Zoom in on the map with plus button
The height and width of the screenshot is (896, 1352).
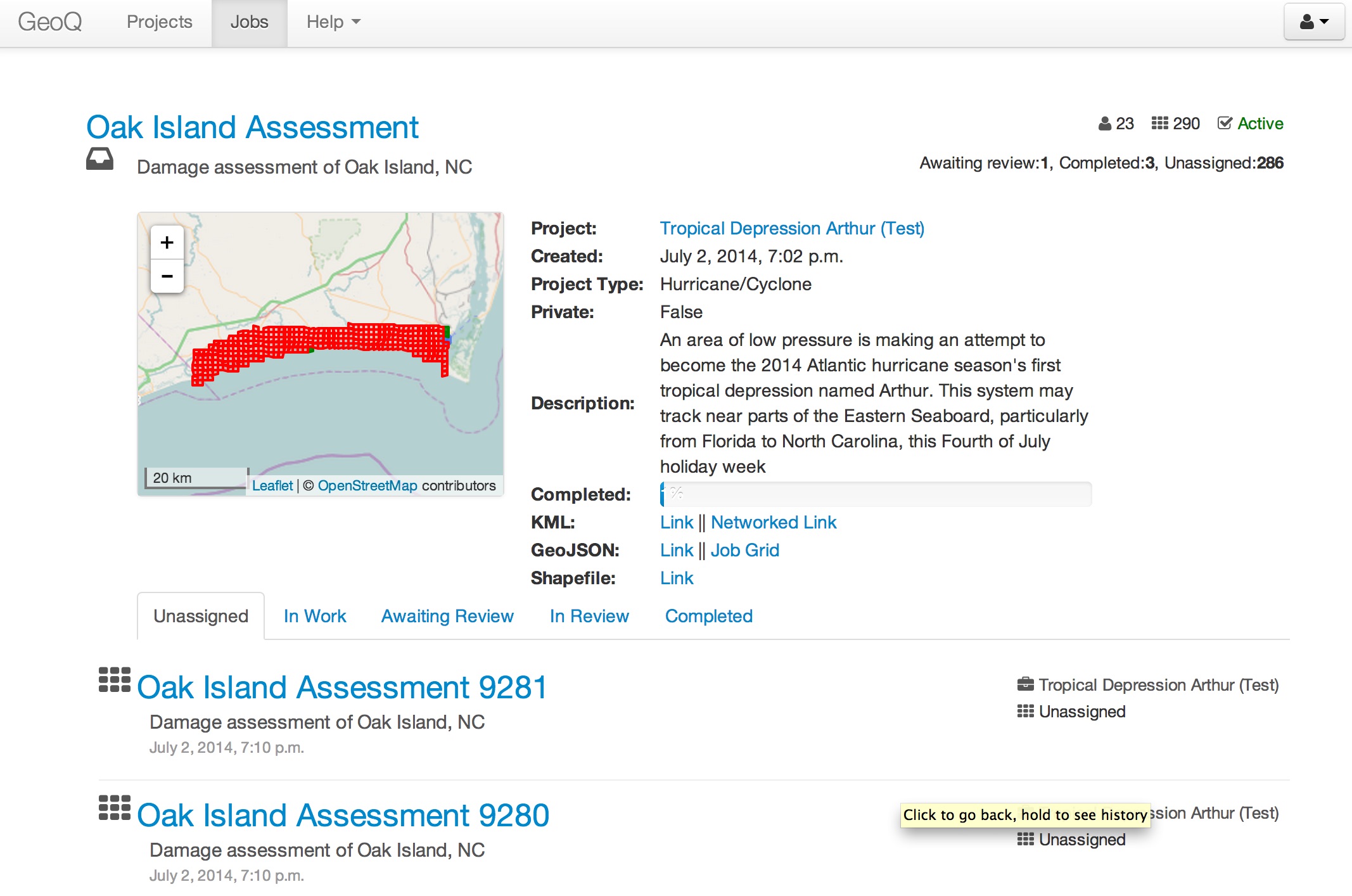pyautogui.click(x=167, y=242)
